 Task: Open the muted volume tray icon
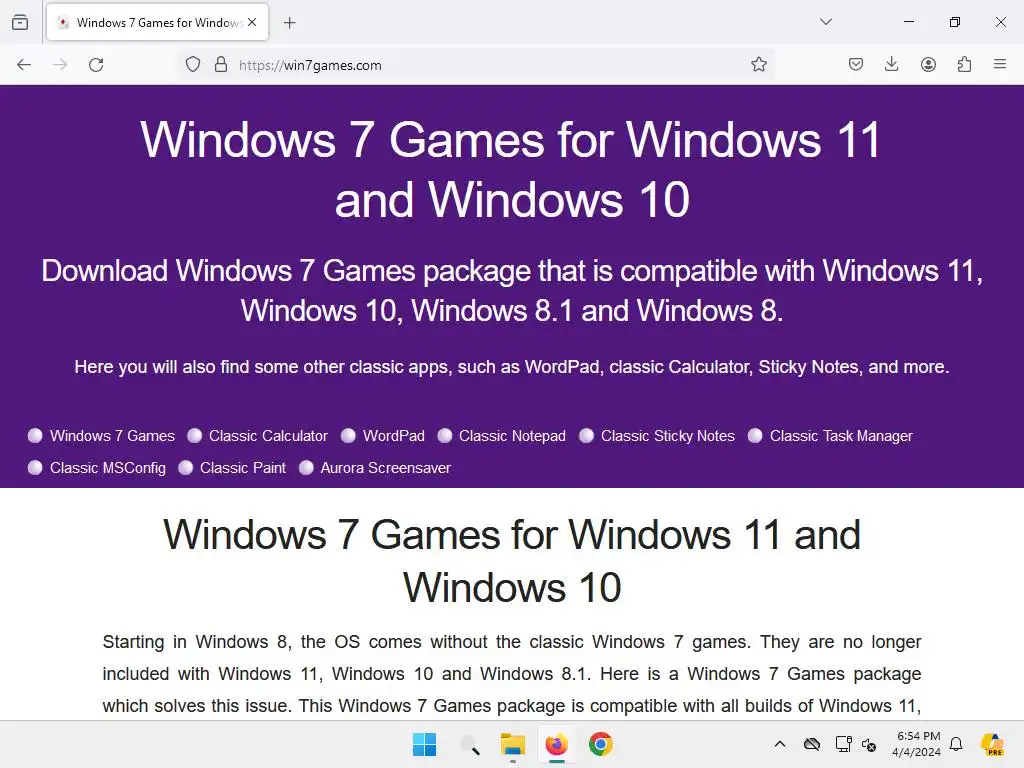(x=869, y=744)
